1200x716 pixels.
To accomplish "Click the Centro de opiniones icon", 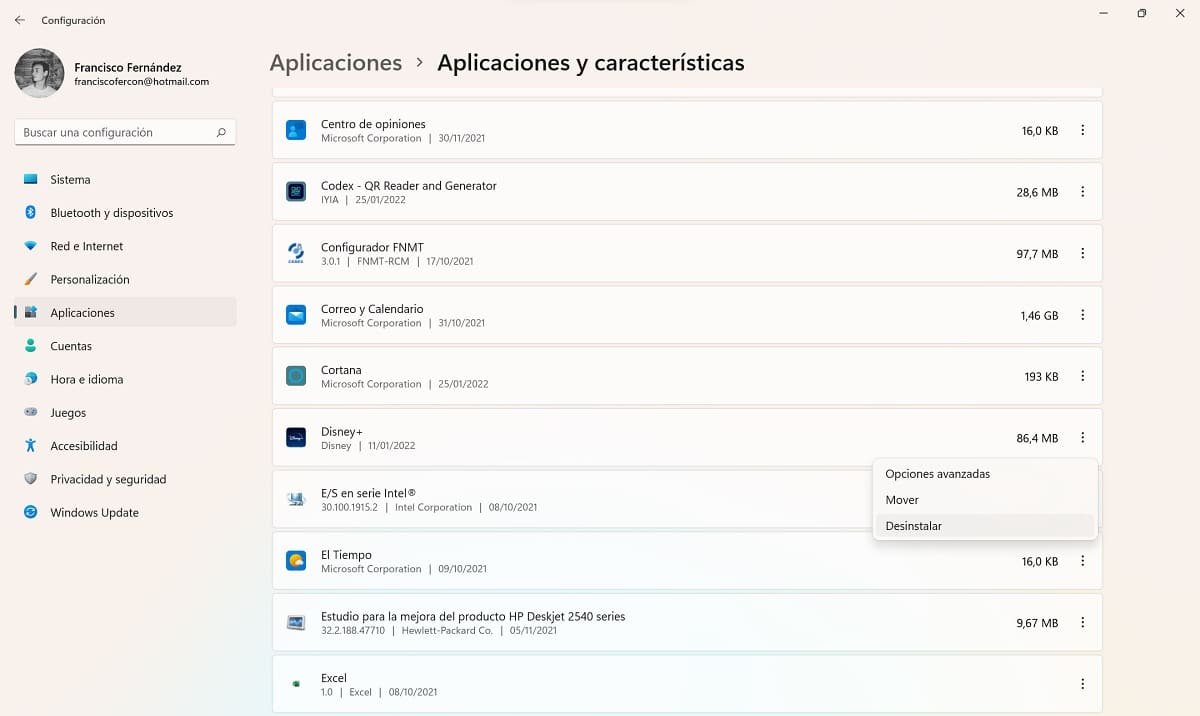I will pos(296,130).
